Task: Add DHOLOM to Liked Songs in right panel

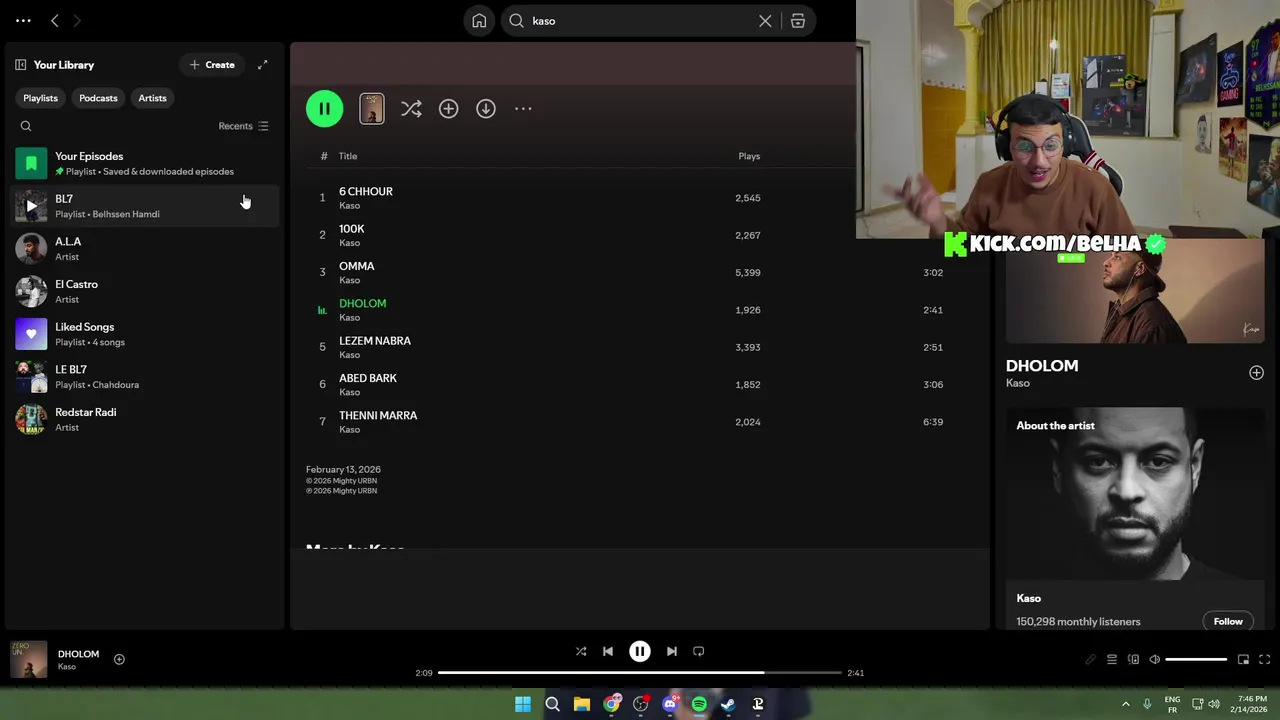Action: (1256, 372)
